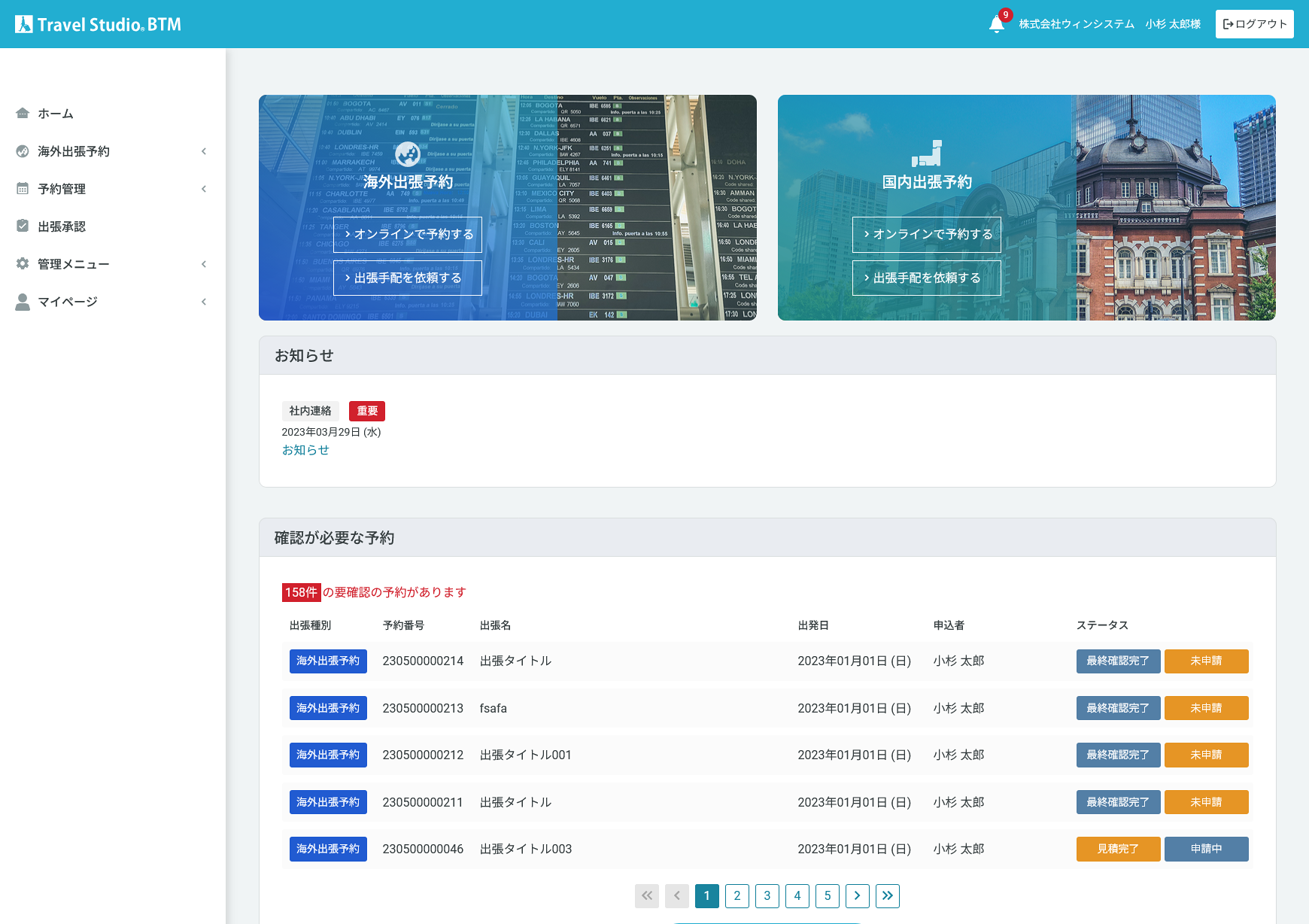Viewport: 1309px width, 924px height.
Task: Click the globe icon beside 海外出張予約 menu
Action: point(23,150)
